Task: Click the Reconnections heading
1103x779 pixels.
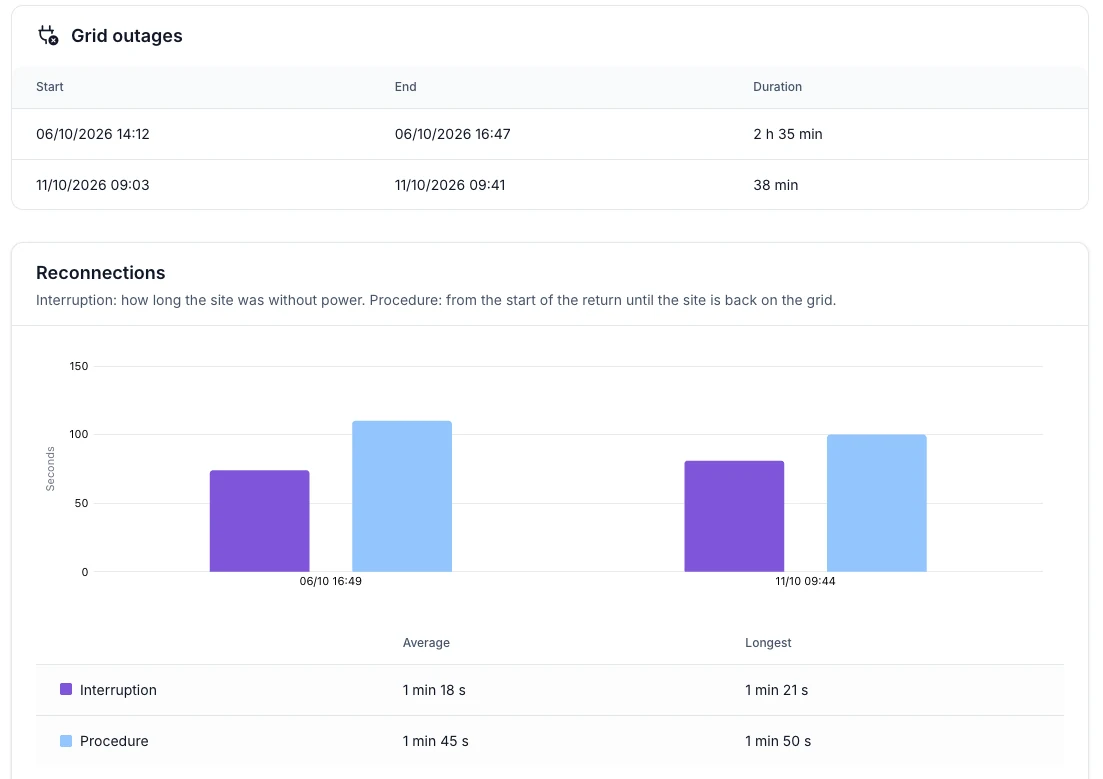Action: tap(101, 273)
